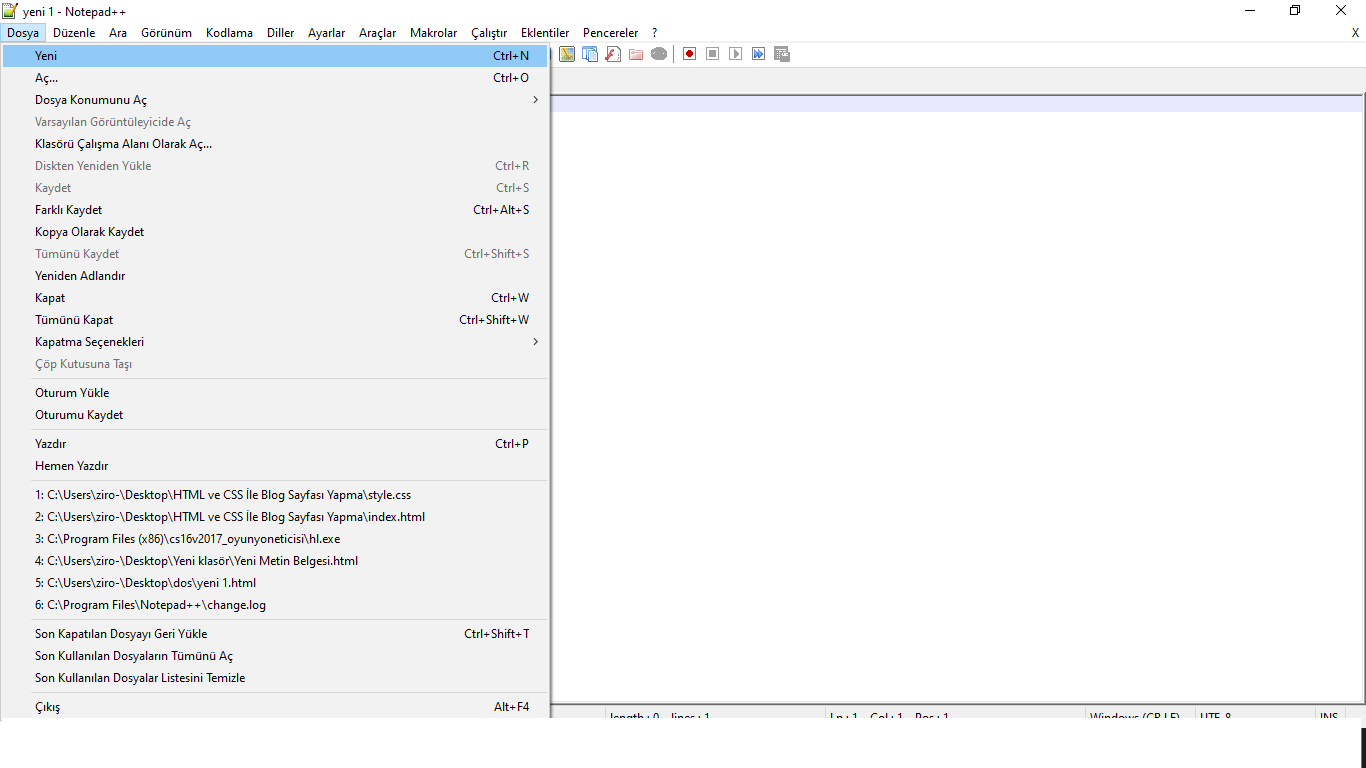Viewport: 1366px width, 768px height.
Task: Choose Son Kapatılan Dosyayı Geri Yükle
Action: coord(275,634)
